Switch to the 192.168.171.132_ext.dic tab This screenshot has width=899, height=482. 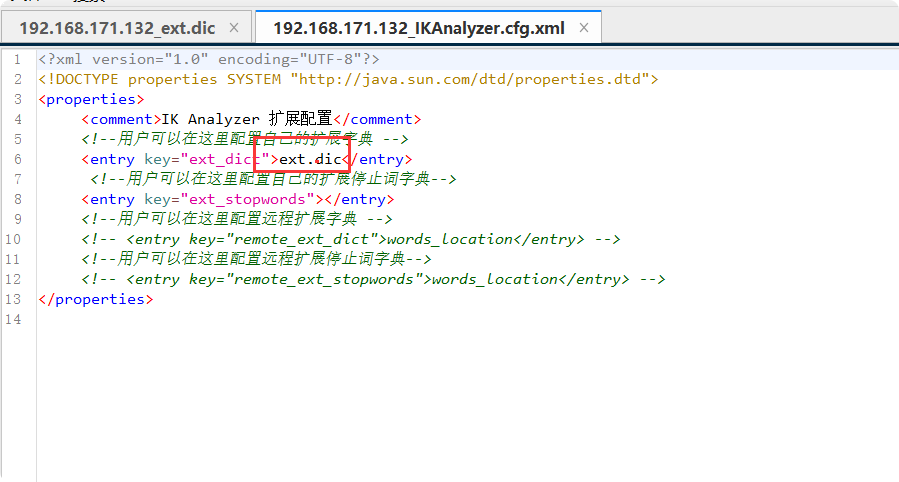pyautogui.click(x=118, y=28)
